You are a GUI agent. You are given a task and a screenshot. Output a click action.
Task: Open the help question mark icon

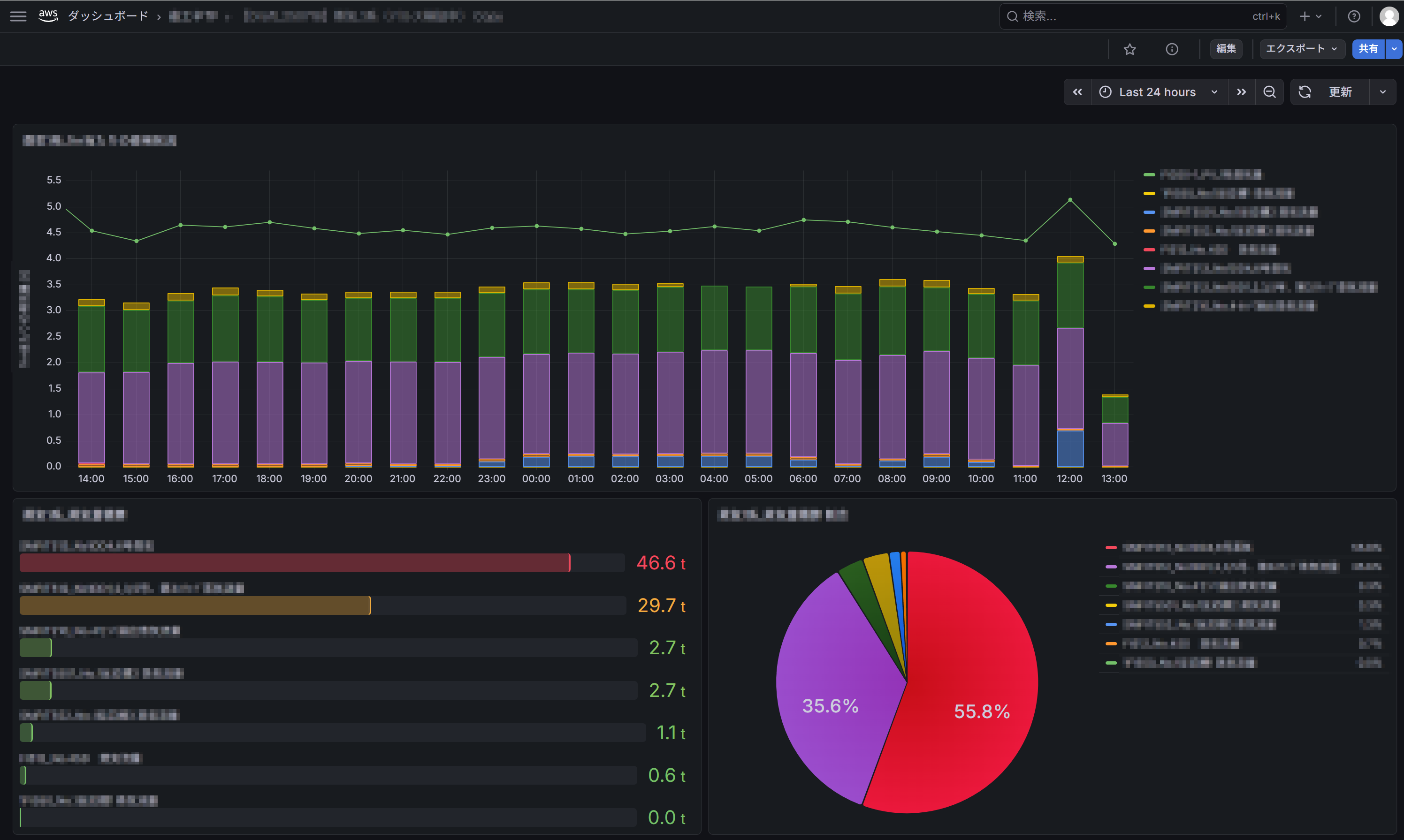click(1354, 16)
